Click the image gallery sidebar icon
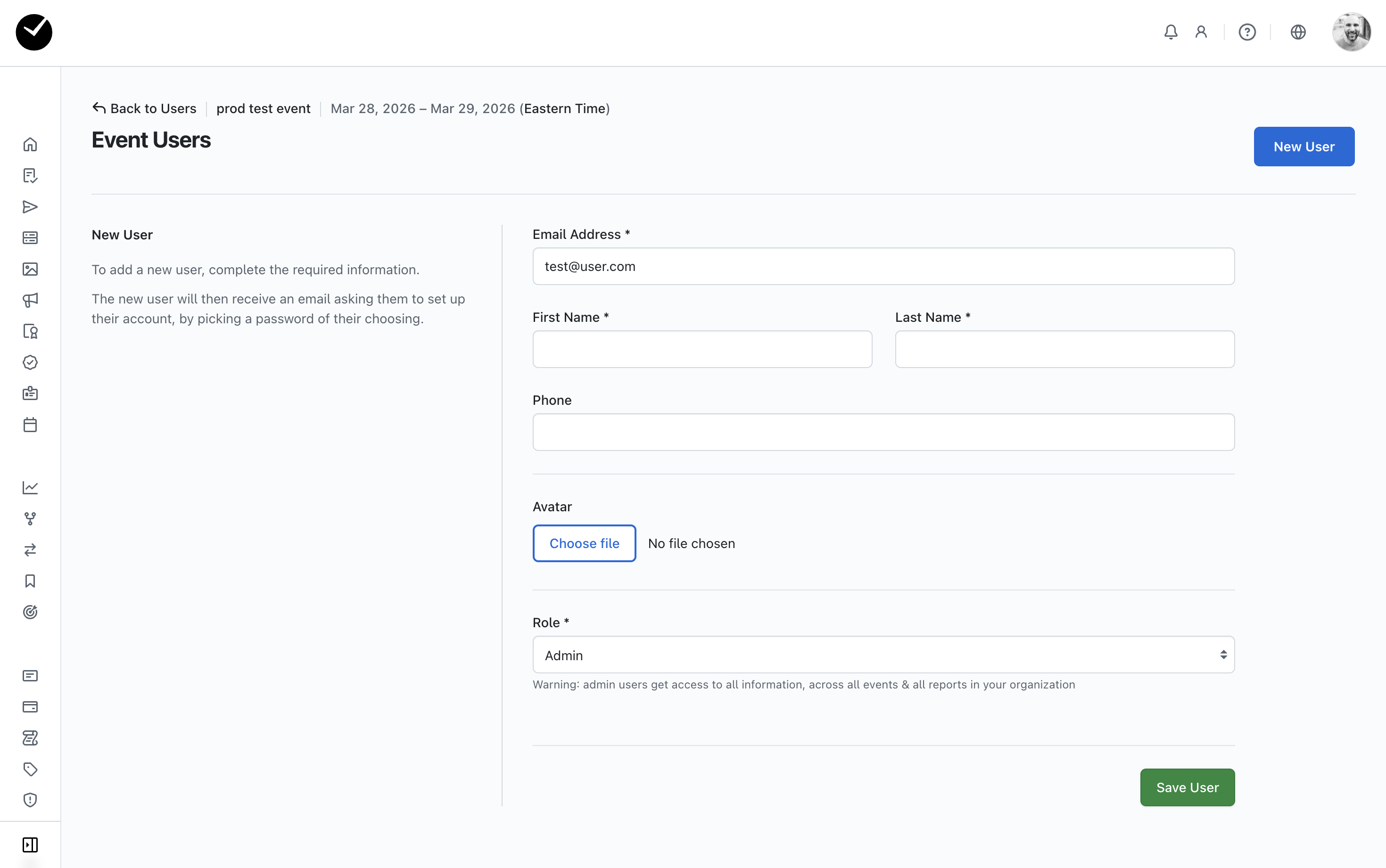This screenshot has width=1386, height=868. (x=30, y=269)
